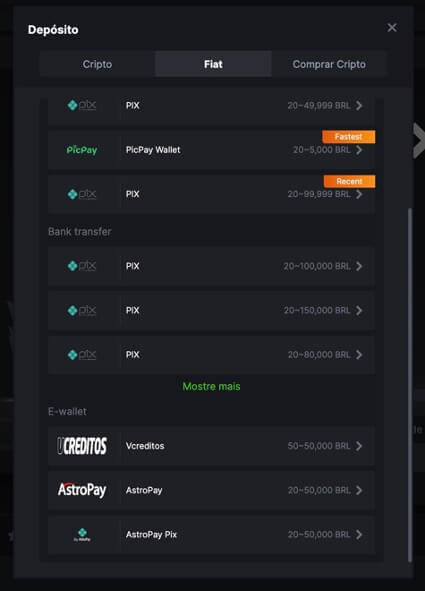Click the AstroPay Pix logo icon
Image resolution: width=425 pixels, height=591 pixels.
tap(82, 534)
